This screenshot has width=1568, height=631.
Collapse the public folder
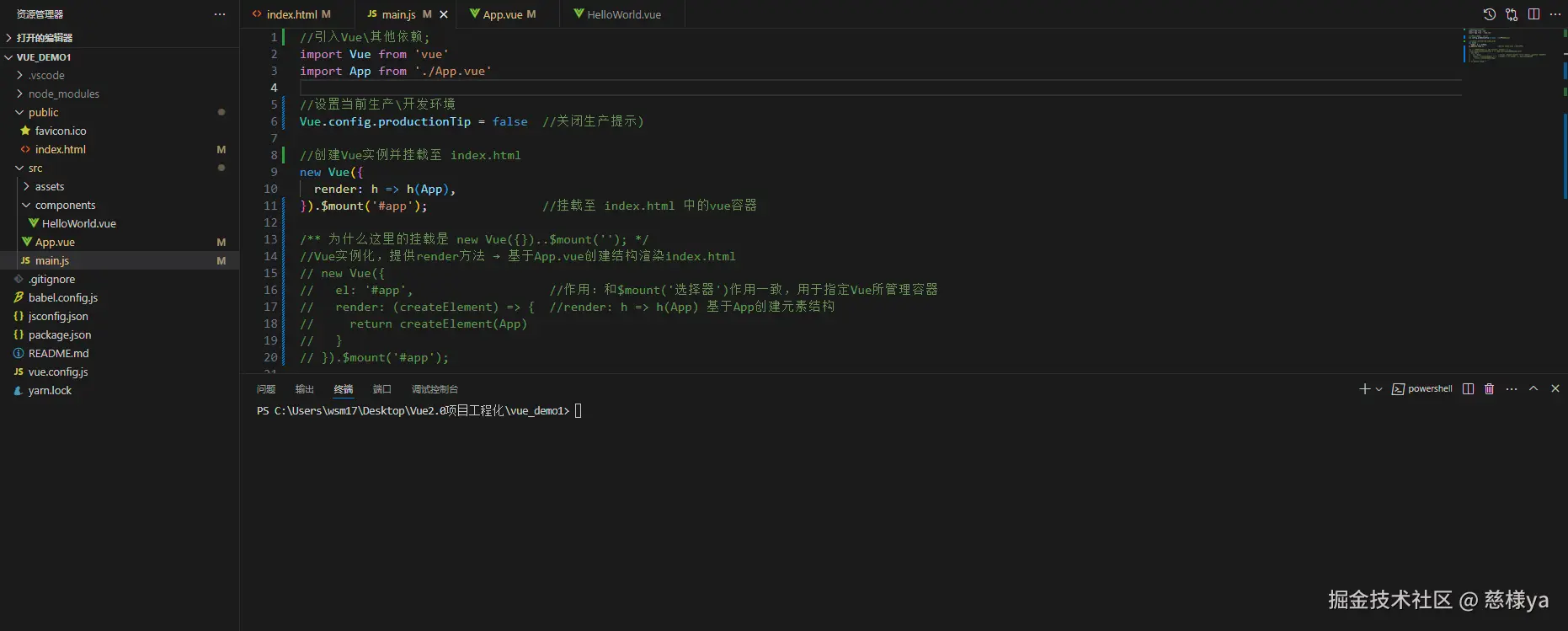(120, 112)
